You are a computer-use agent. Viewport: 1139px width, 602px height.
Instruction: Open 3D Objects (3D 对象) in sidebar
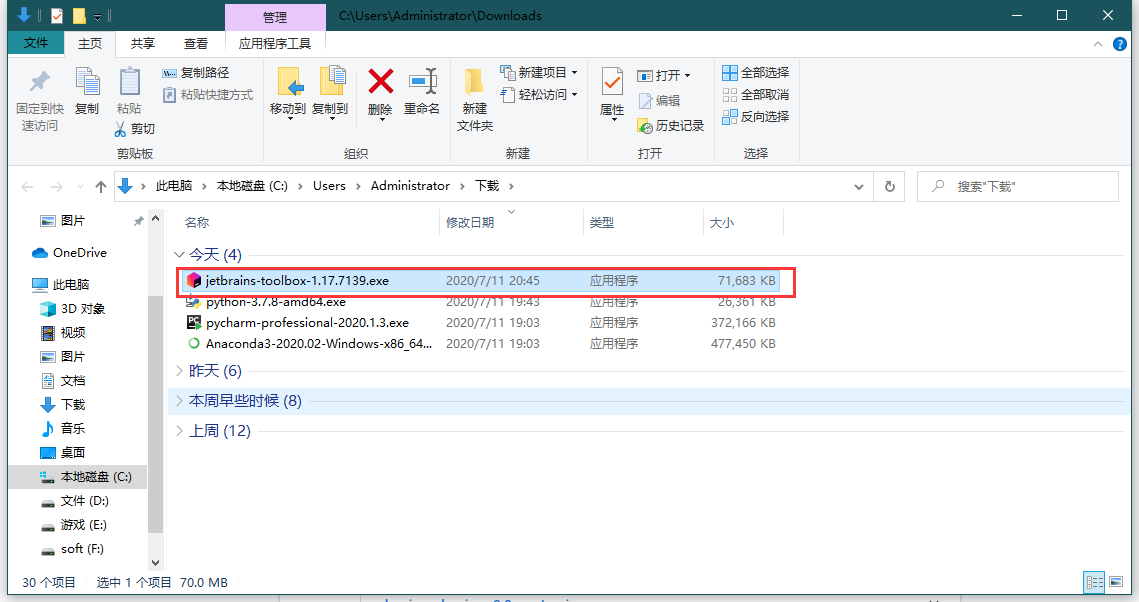point(73,309)
